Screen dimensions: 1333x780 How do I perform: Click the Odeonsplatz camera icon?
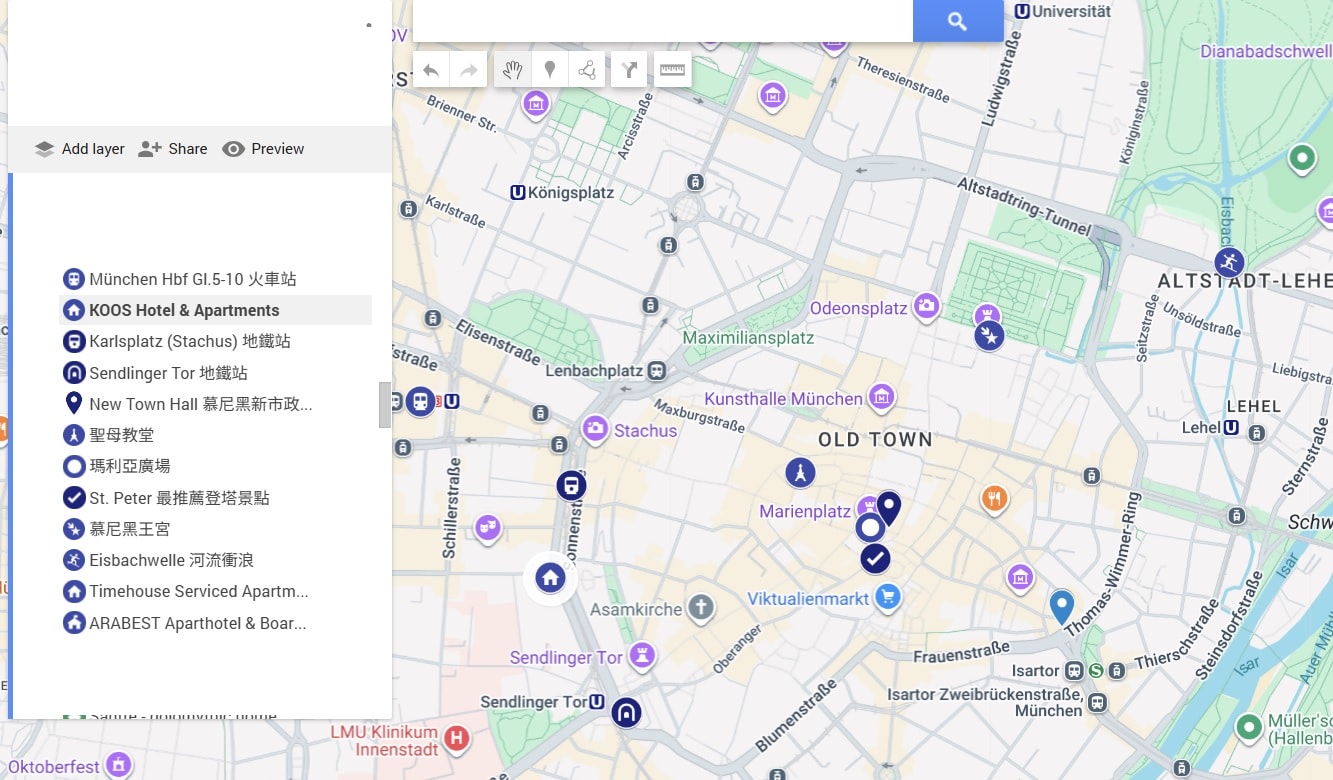point(927,306)
